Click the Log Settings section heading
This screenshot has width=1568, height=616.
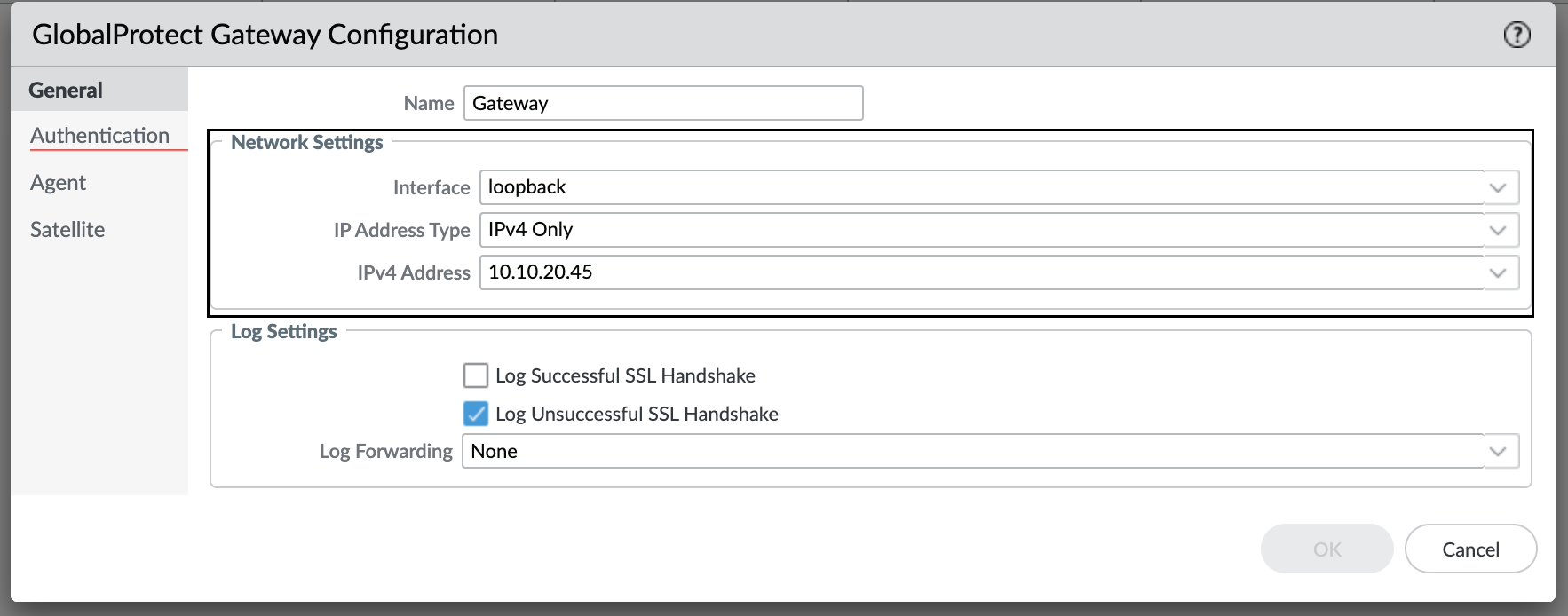(x=284, y=331)
